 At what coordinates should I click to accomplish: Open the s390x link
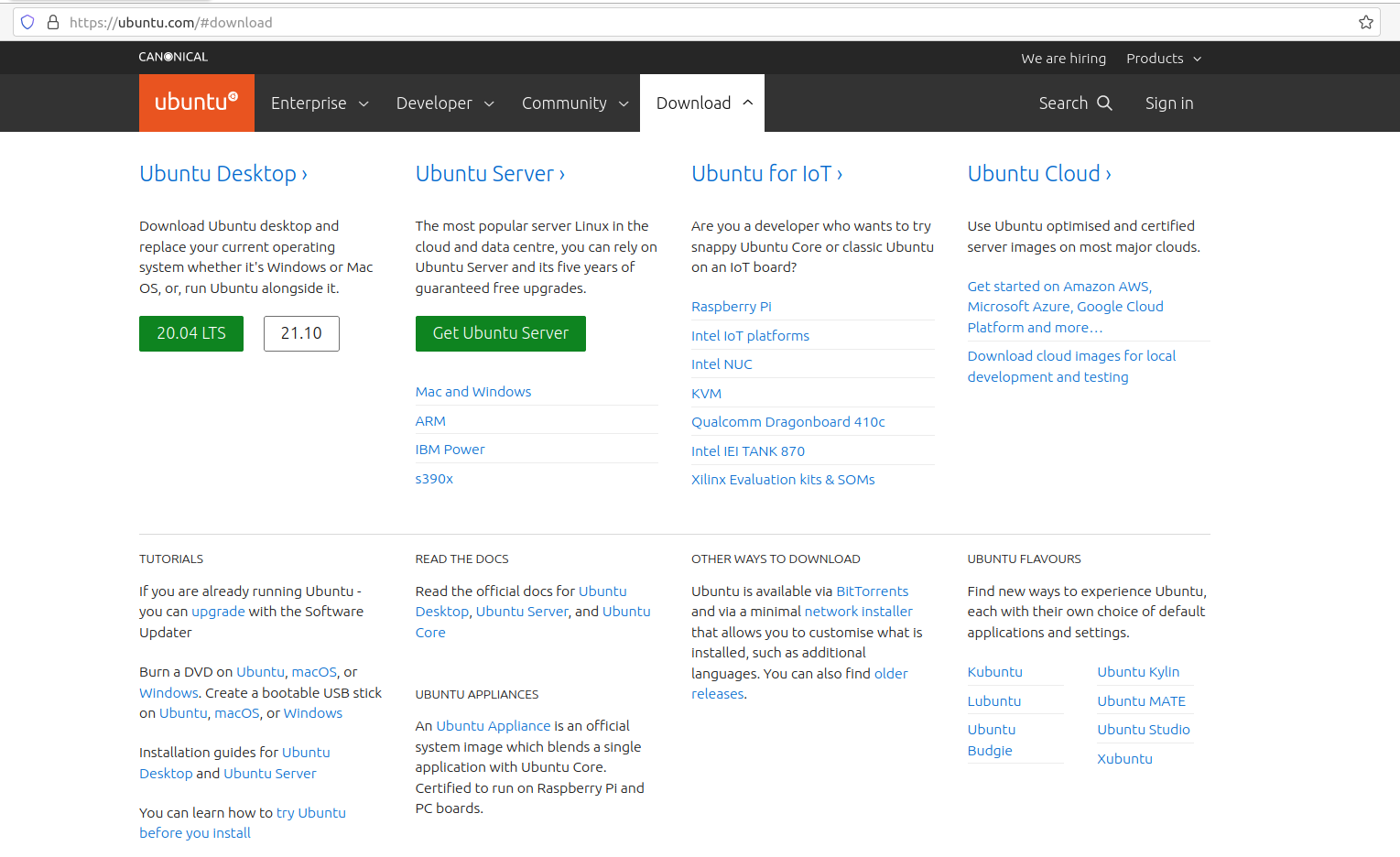[x=434, y=479]
